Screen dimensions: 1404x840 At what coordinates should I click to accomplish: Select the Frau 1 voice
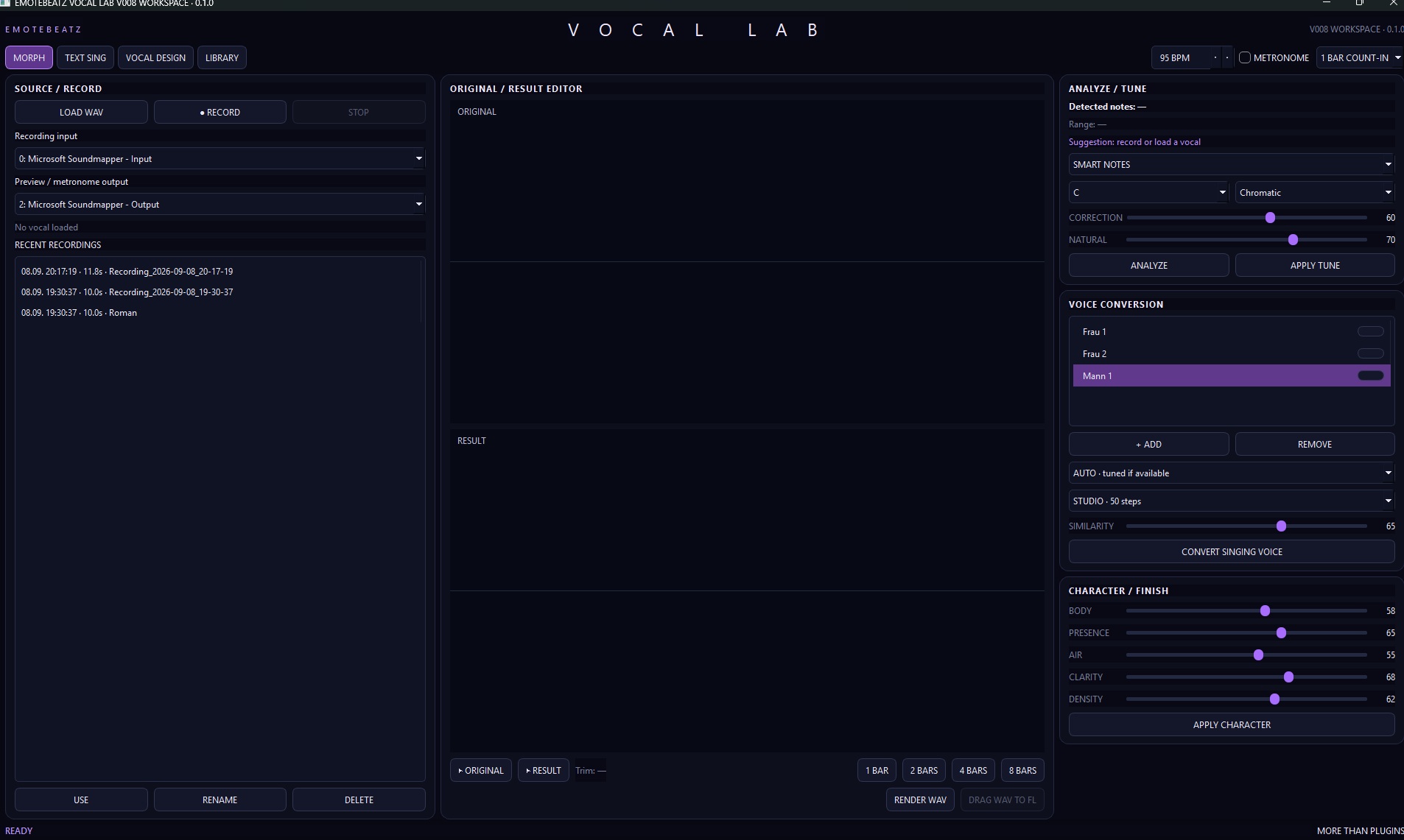(x=1232, y=331)
